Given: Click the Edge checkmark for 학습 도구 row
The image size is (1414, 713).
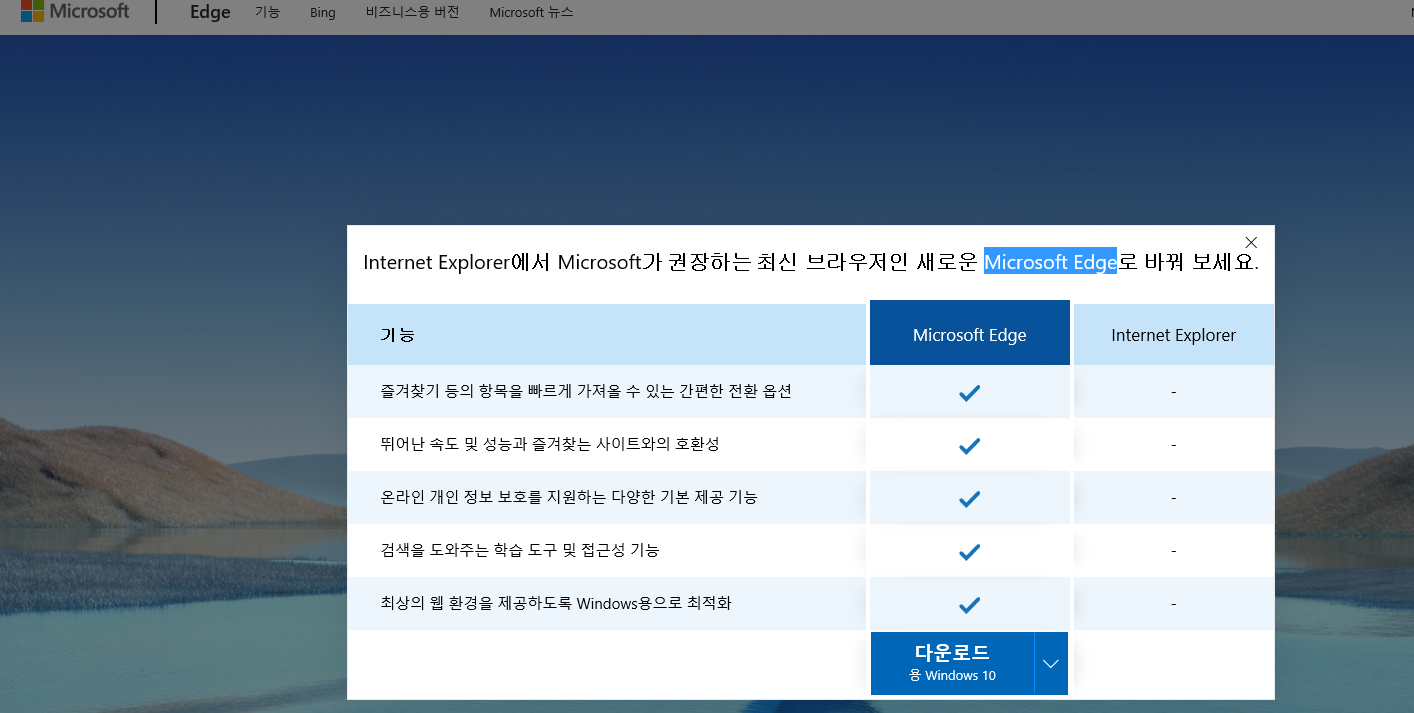Looking at the screenshot, I should 969,552.
